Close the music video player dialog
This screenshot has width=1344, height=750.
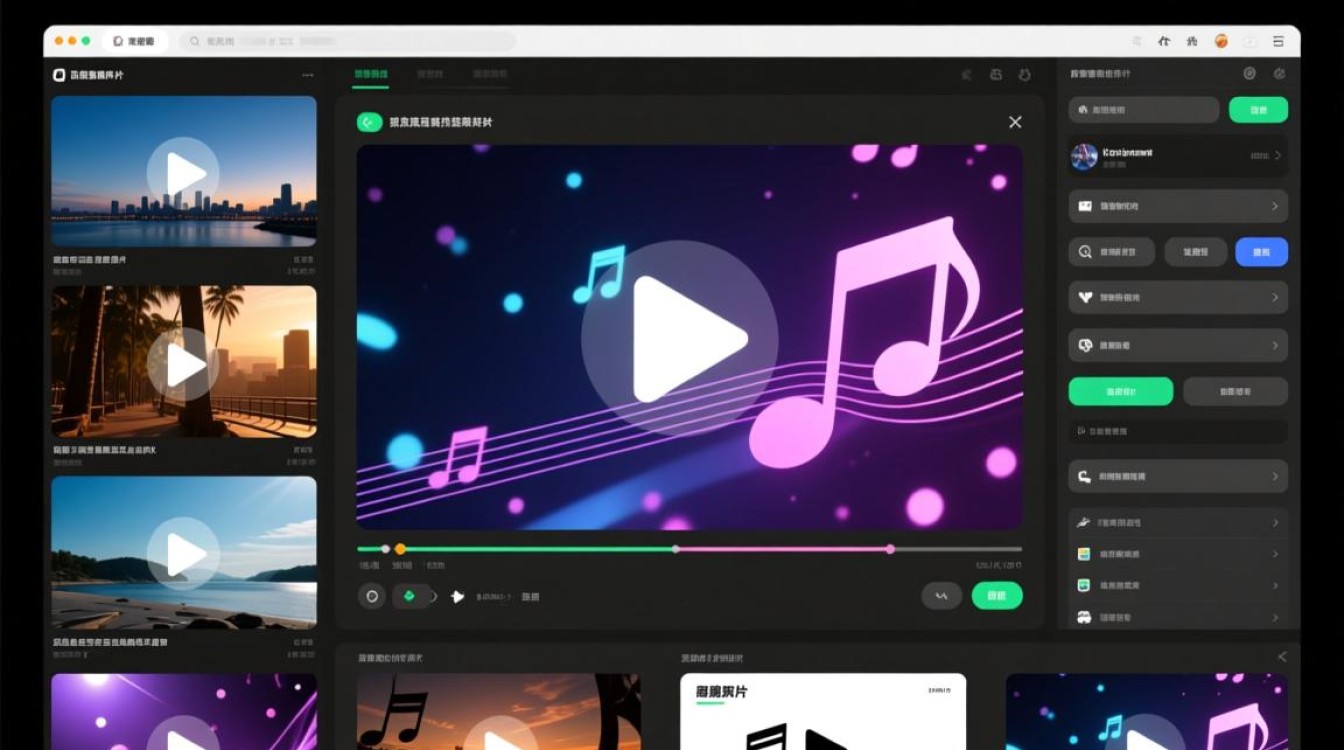point(1015,122)
